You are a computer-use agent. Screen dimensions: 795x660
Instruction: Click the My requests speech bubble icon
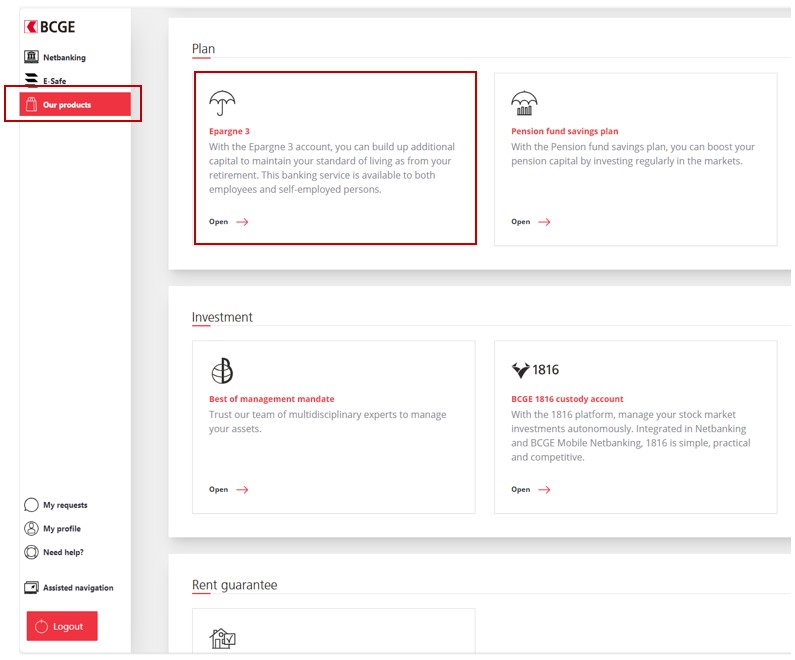coord(31,505)
